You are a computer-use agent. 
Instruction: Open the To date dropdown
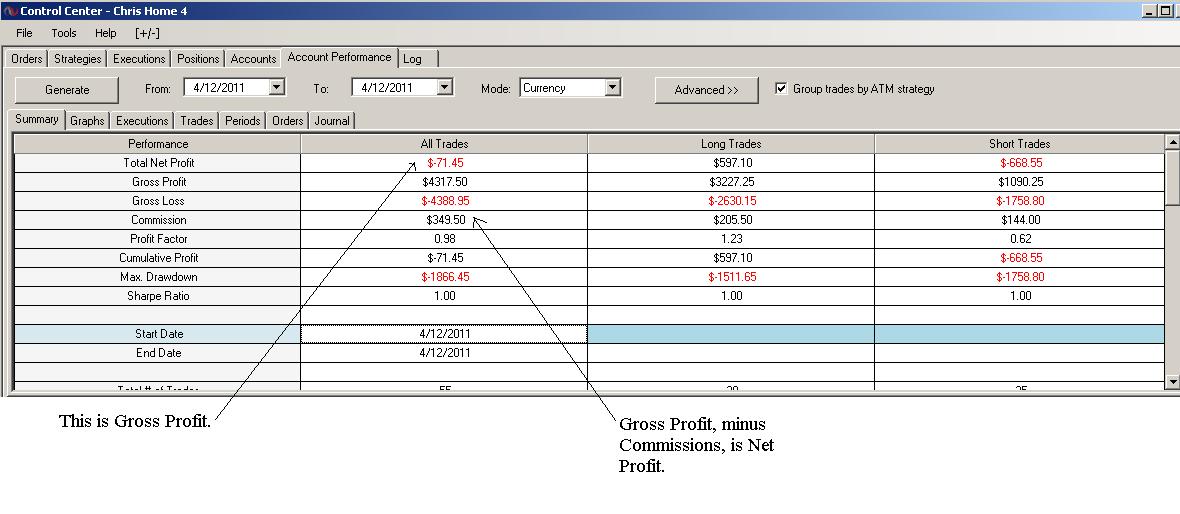(445, 87)
